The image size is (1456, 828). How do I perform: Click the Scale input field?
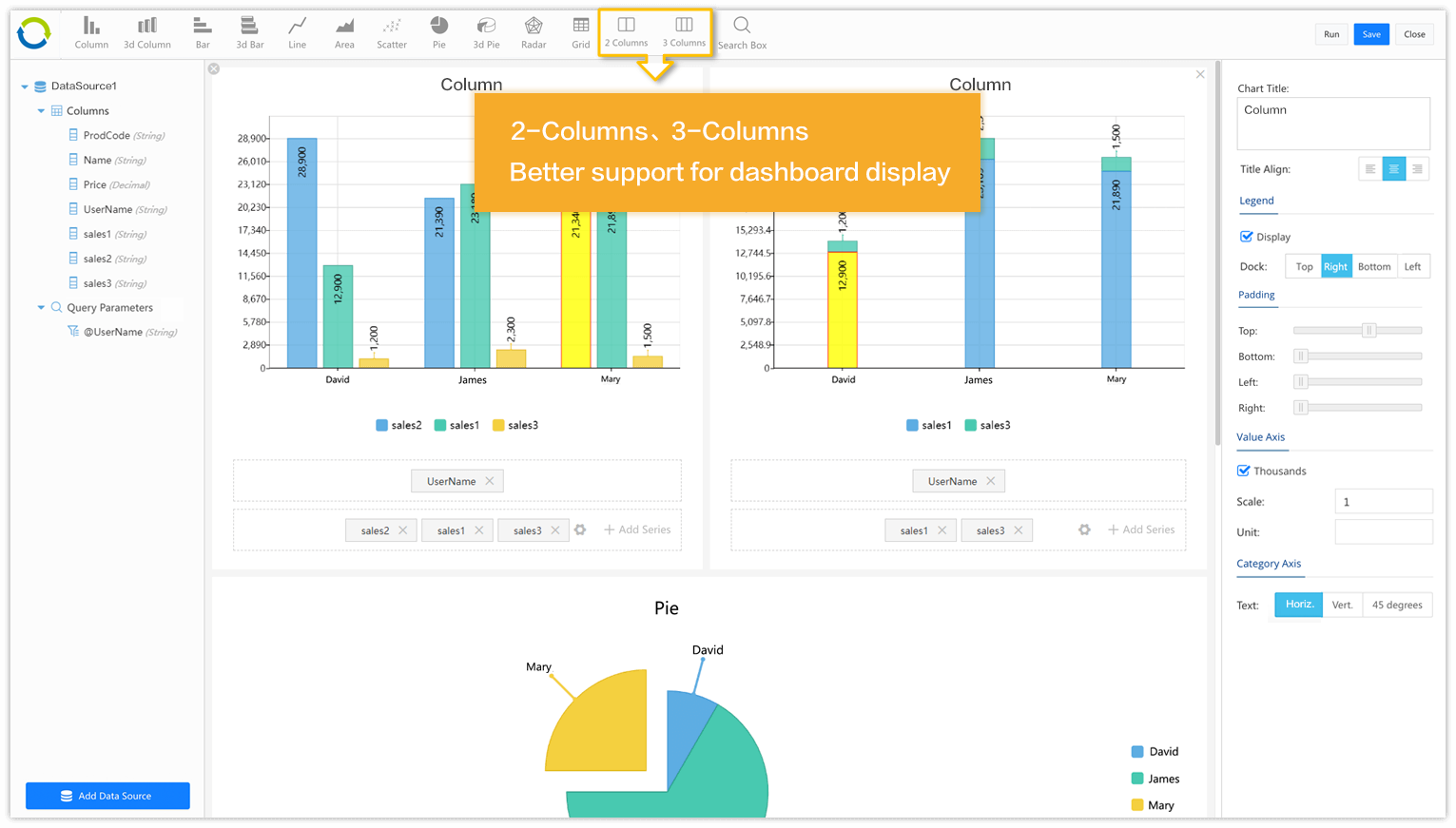1384,502
